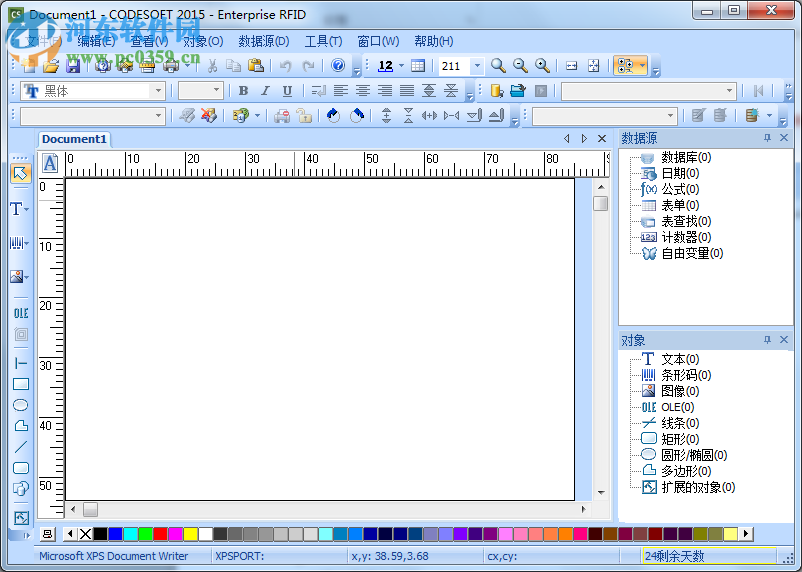The width and height of the screenshot is (802, 572).
Task: Click the document properties A icon by ruler
Action: (x=50, y=164)
